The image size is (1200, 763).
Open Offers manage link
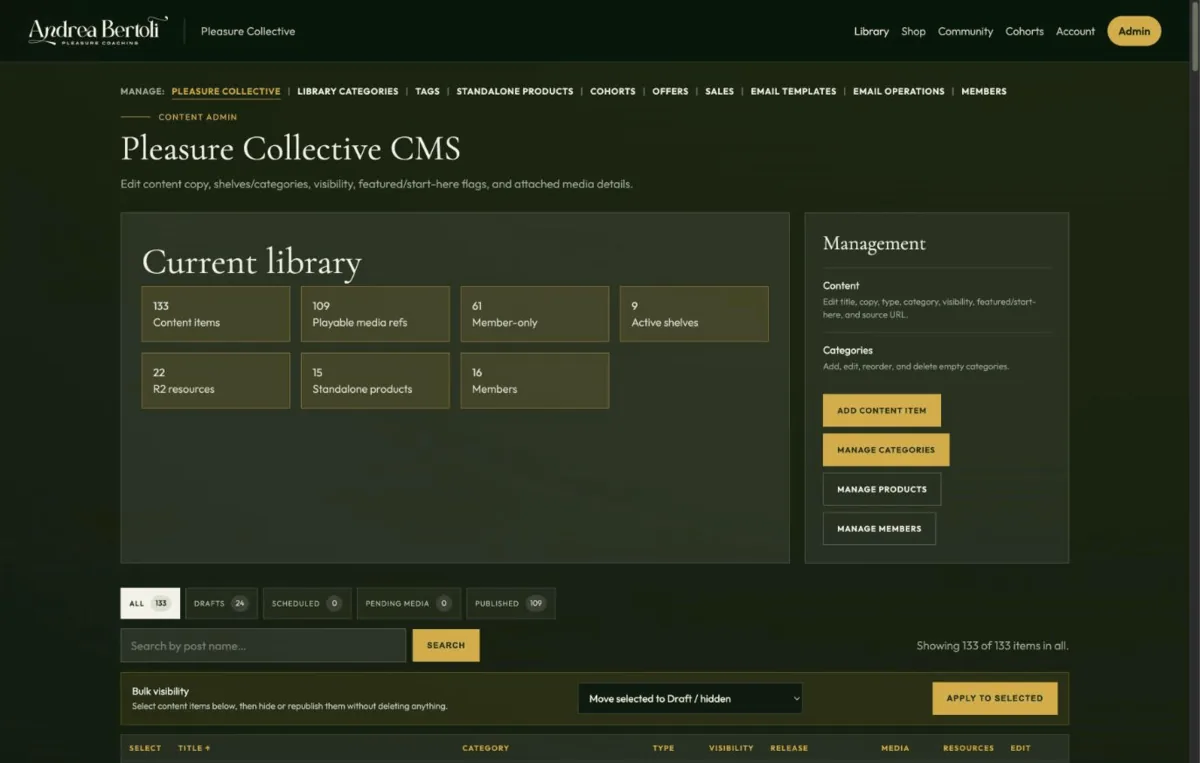pos(670,91)
